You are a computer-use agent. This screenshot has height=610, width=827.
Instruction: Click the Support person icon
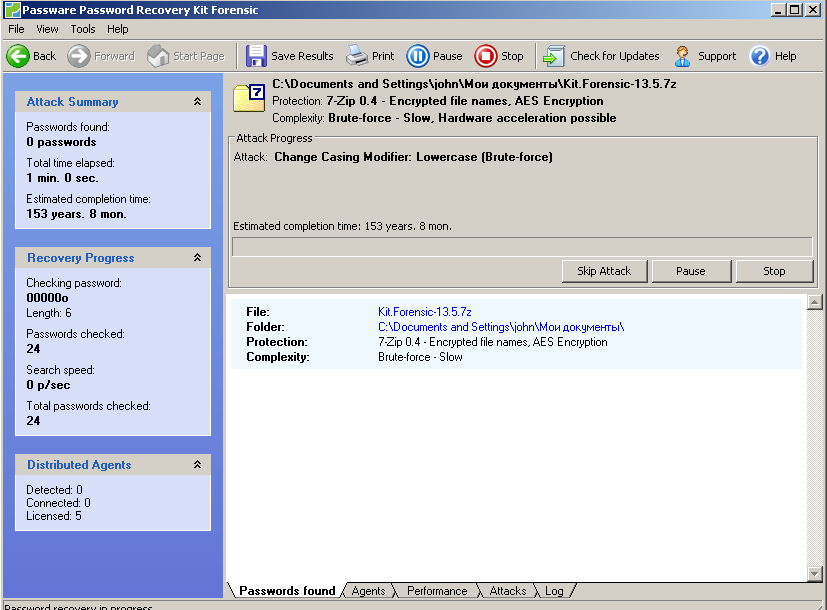[x=682, y=56]
